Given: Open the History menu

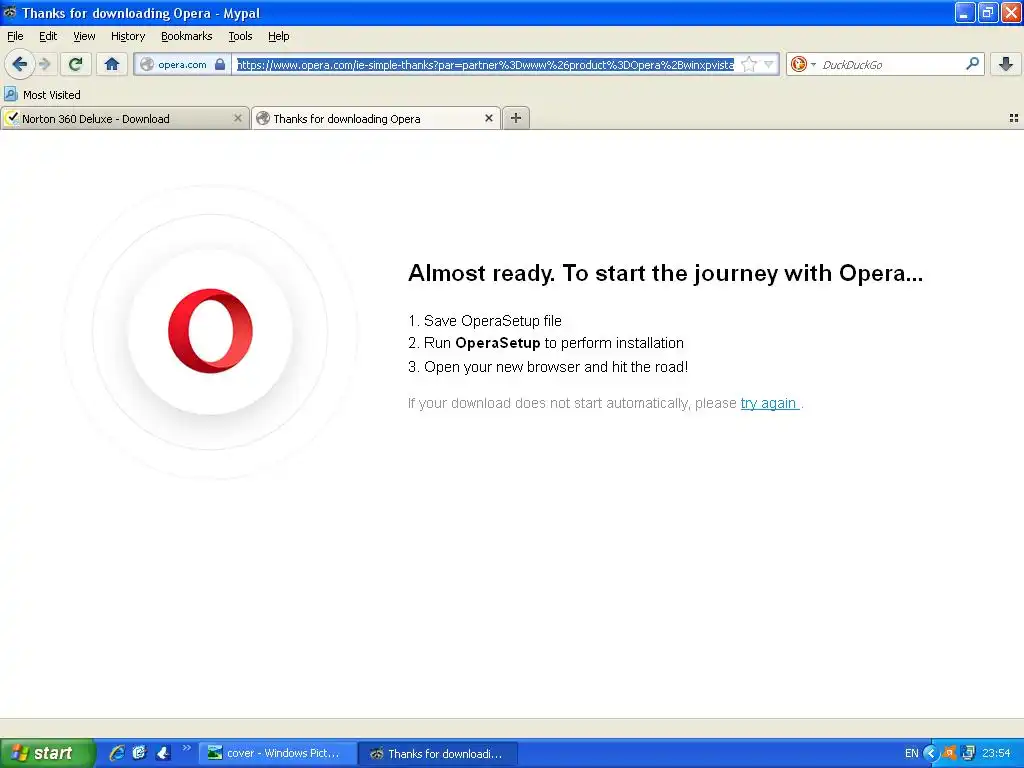Looking at the screenshot, I should tap(128, 37).
